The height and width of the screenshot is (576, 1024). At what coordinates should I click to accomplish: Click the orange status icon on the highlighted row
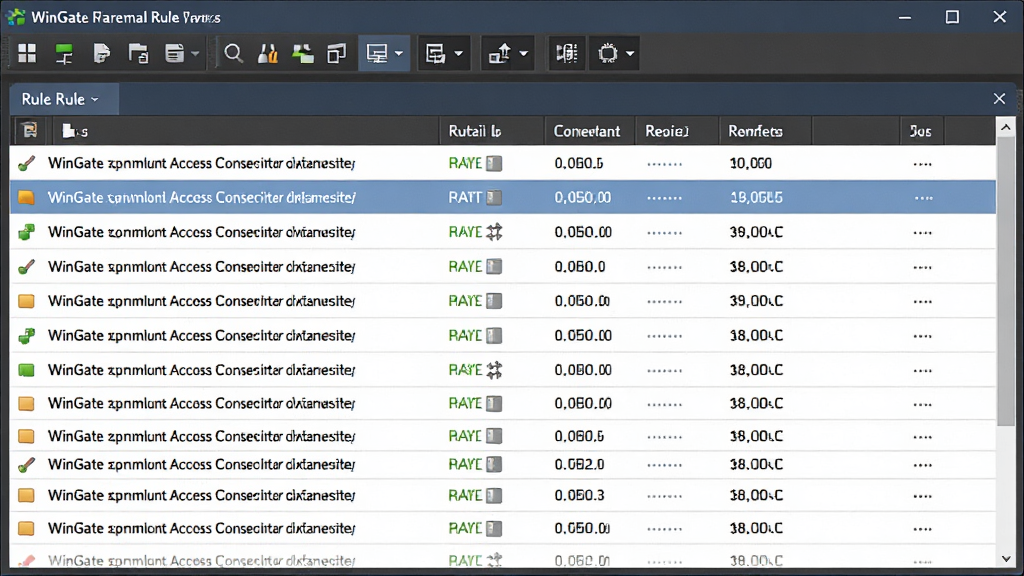[26, 197]
